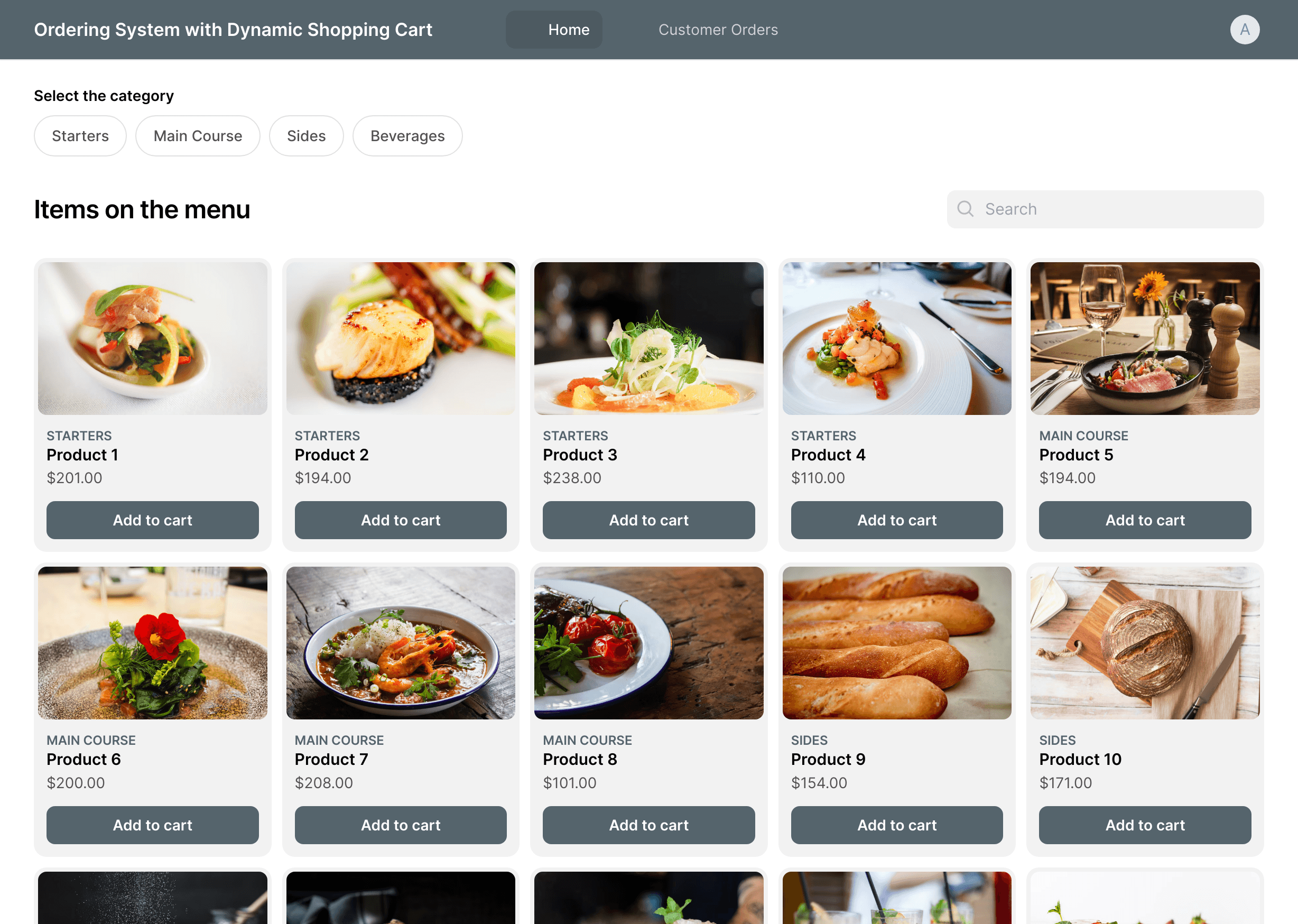Filter by Sides category
This screenshot has height=924, width=1298.
[306, 136]
